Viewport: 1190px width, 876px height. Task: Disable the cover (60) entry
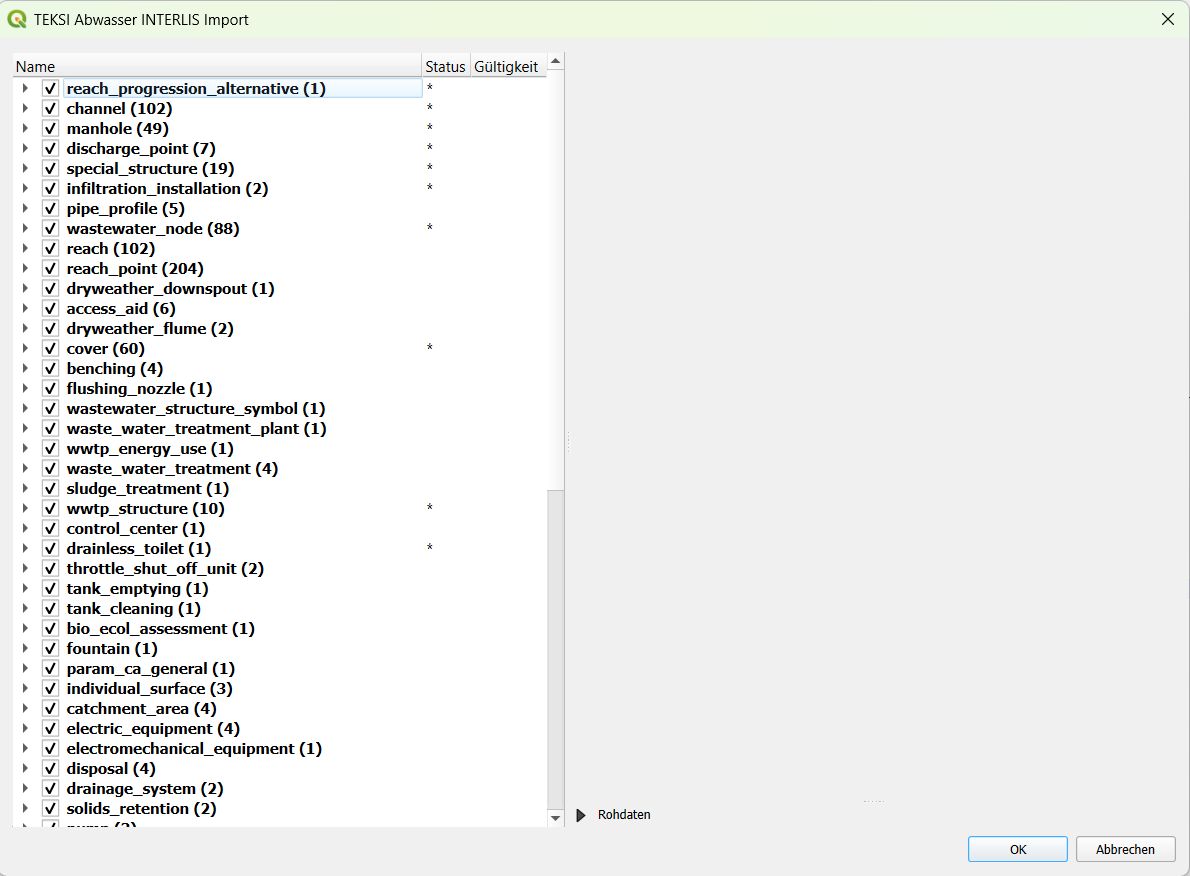pyautogui.click(x=50, y=348)
